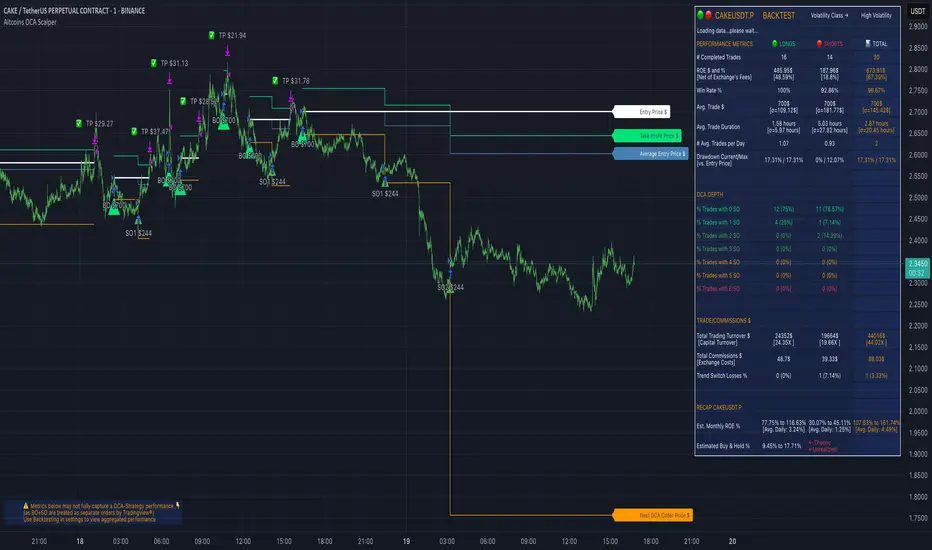Click the CAKEUSDT.P title in the table
The height and width of the screenshot is (550, 932).
[x=734, y=15]
